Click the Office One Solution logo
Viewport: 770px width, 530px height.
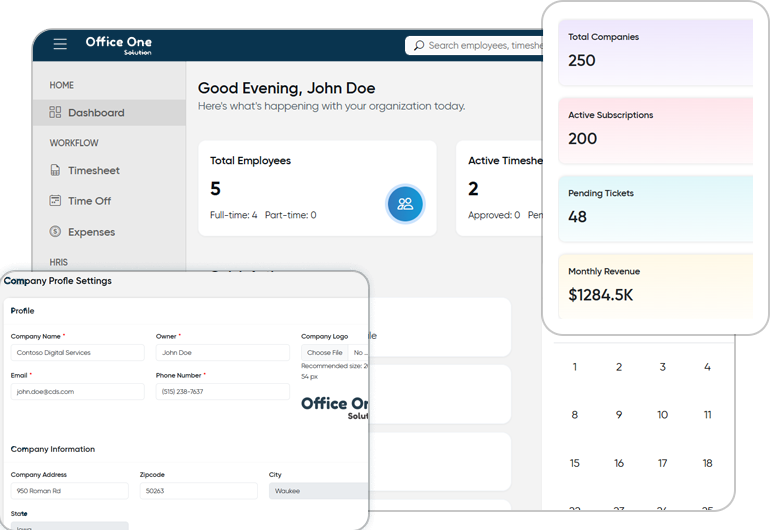click(x=118, y=45)
